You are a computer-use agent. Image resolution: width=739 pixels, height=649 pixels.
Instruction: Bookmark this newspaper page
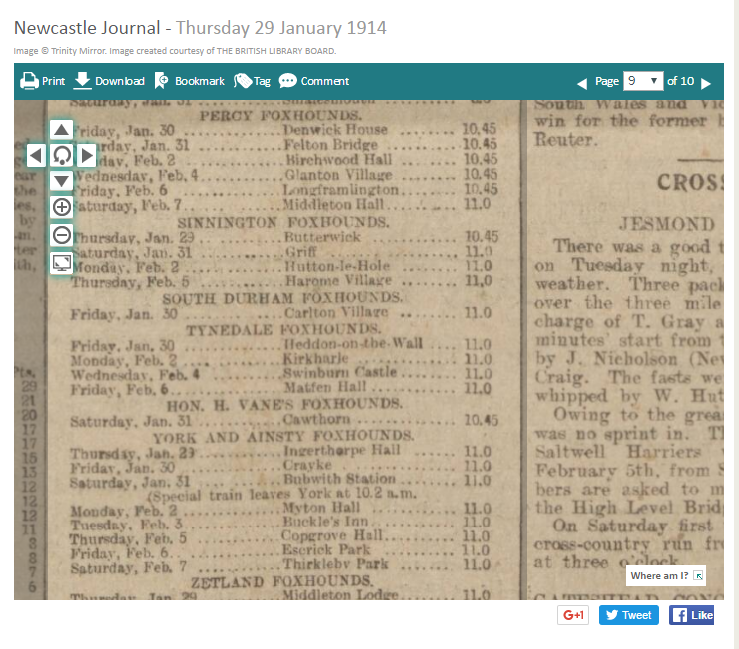tap(189, 81)
